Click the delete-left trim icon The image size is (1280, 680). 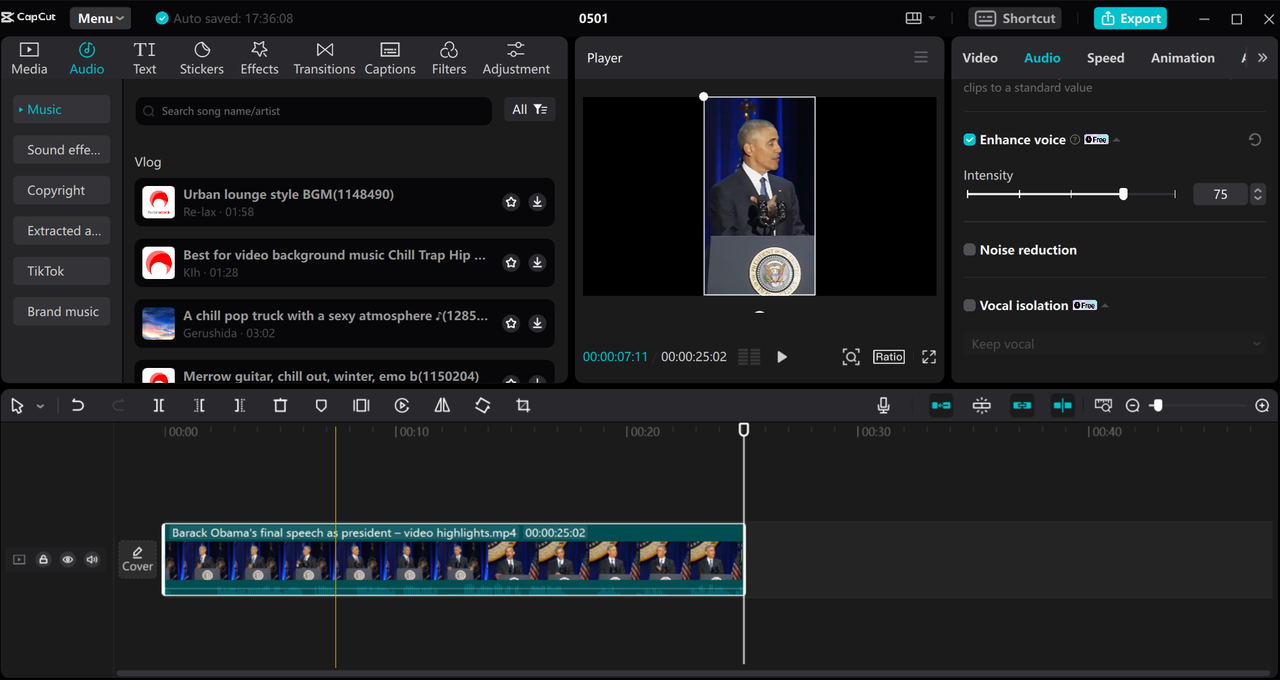point(199,405)
